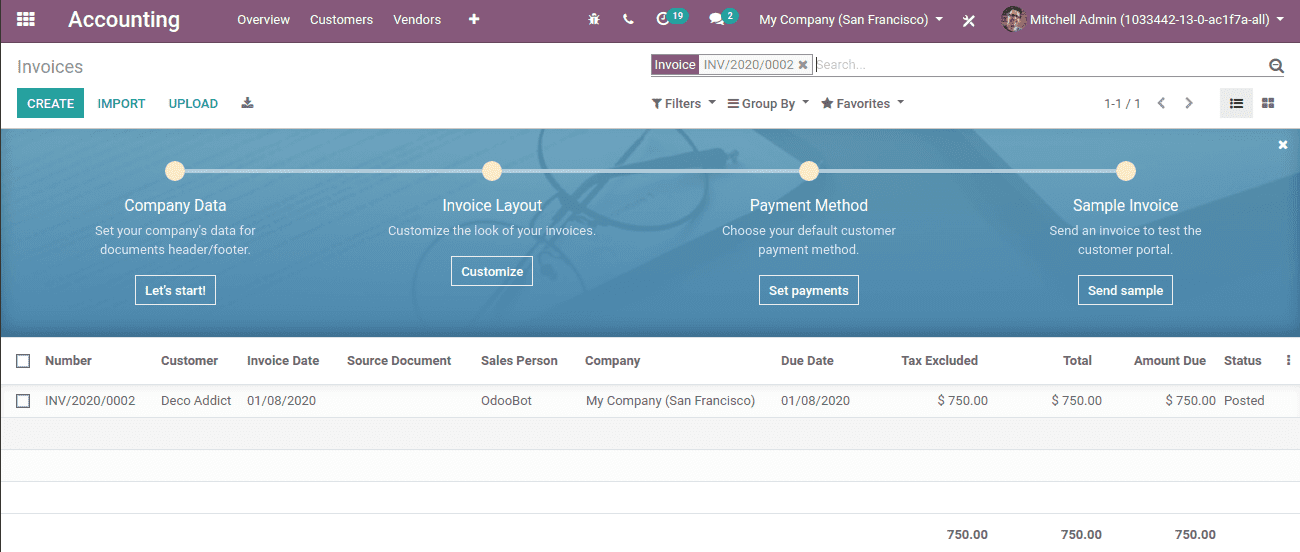This screenshot has width=1300, height=552.
Task: Remove the INV/2020/0002 search facet
Action: [802, 65]
